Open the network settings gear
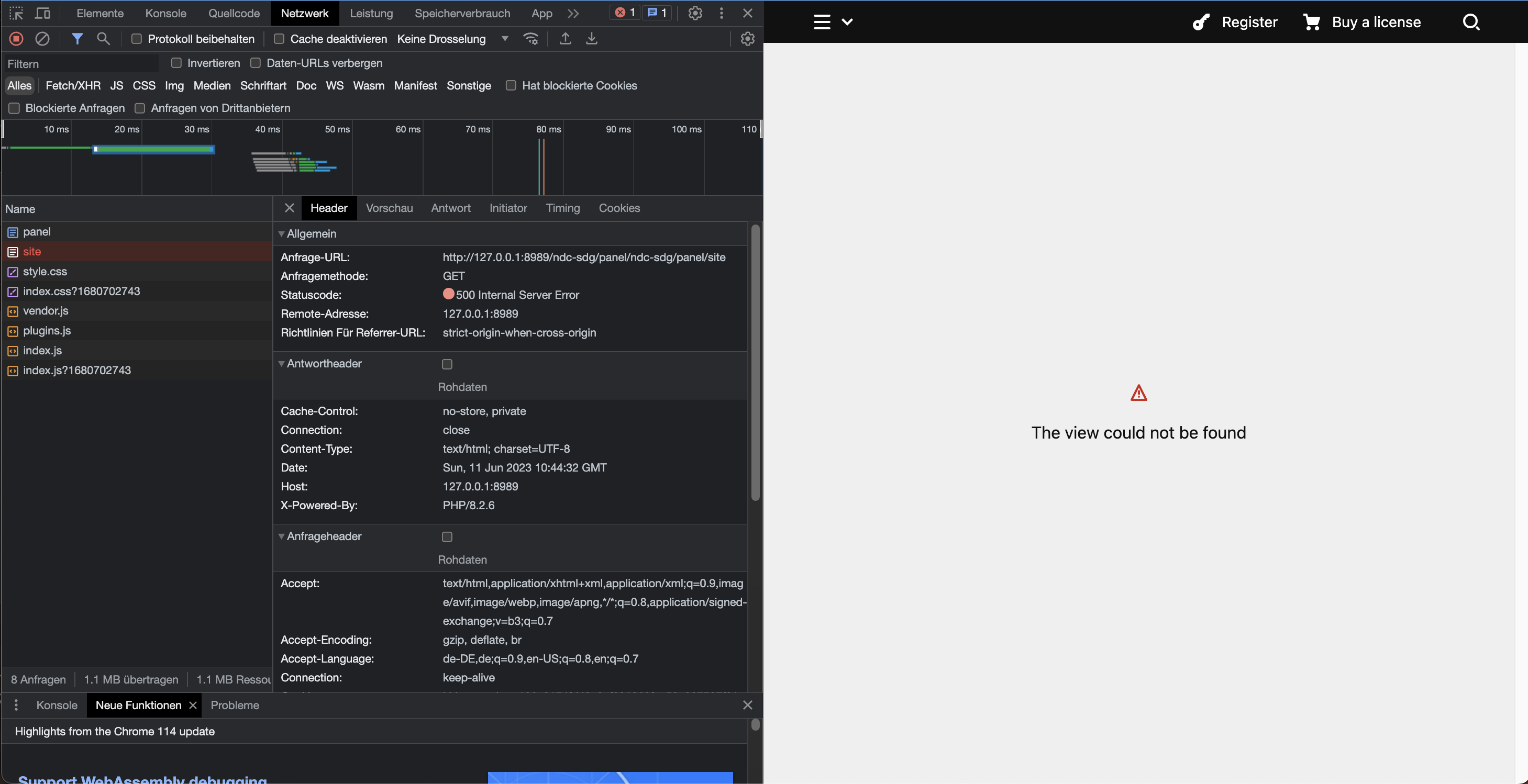 747,39
